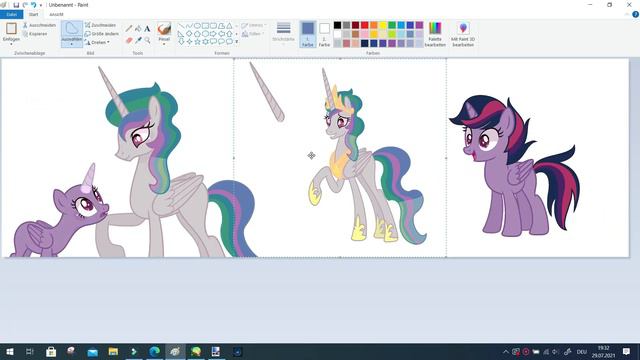Image resolution: width=640 pixels, height=360 pixels.
Task: Open Task View on the taskbar
Action: (29, 351)
